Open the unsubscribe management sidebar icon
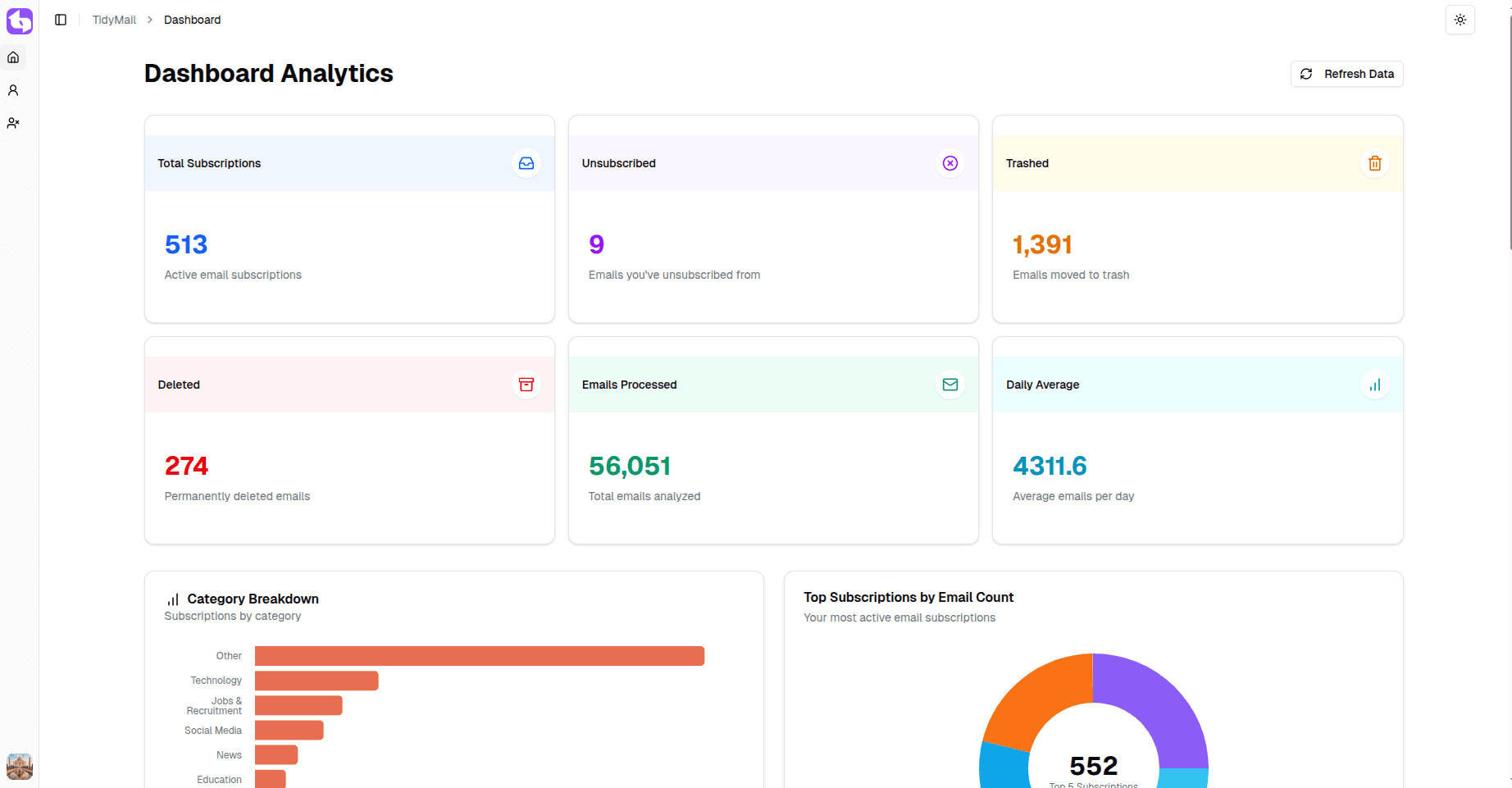This screenshot has height=788, width=1512. [x=13, y=122]
